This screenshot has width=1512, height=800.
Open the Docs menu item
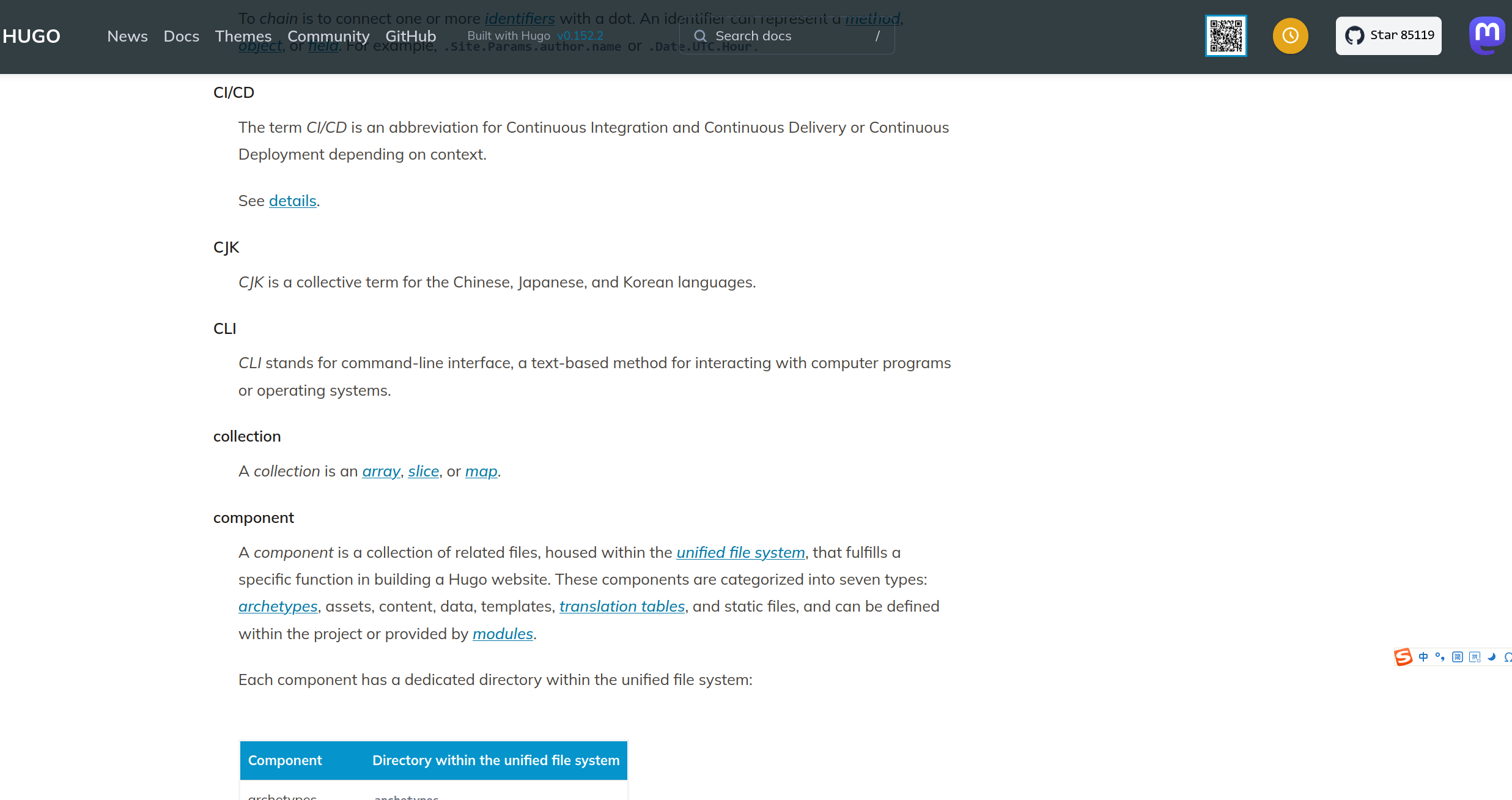[x=181, y=36]
